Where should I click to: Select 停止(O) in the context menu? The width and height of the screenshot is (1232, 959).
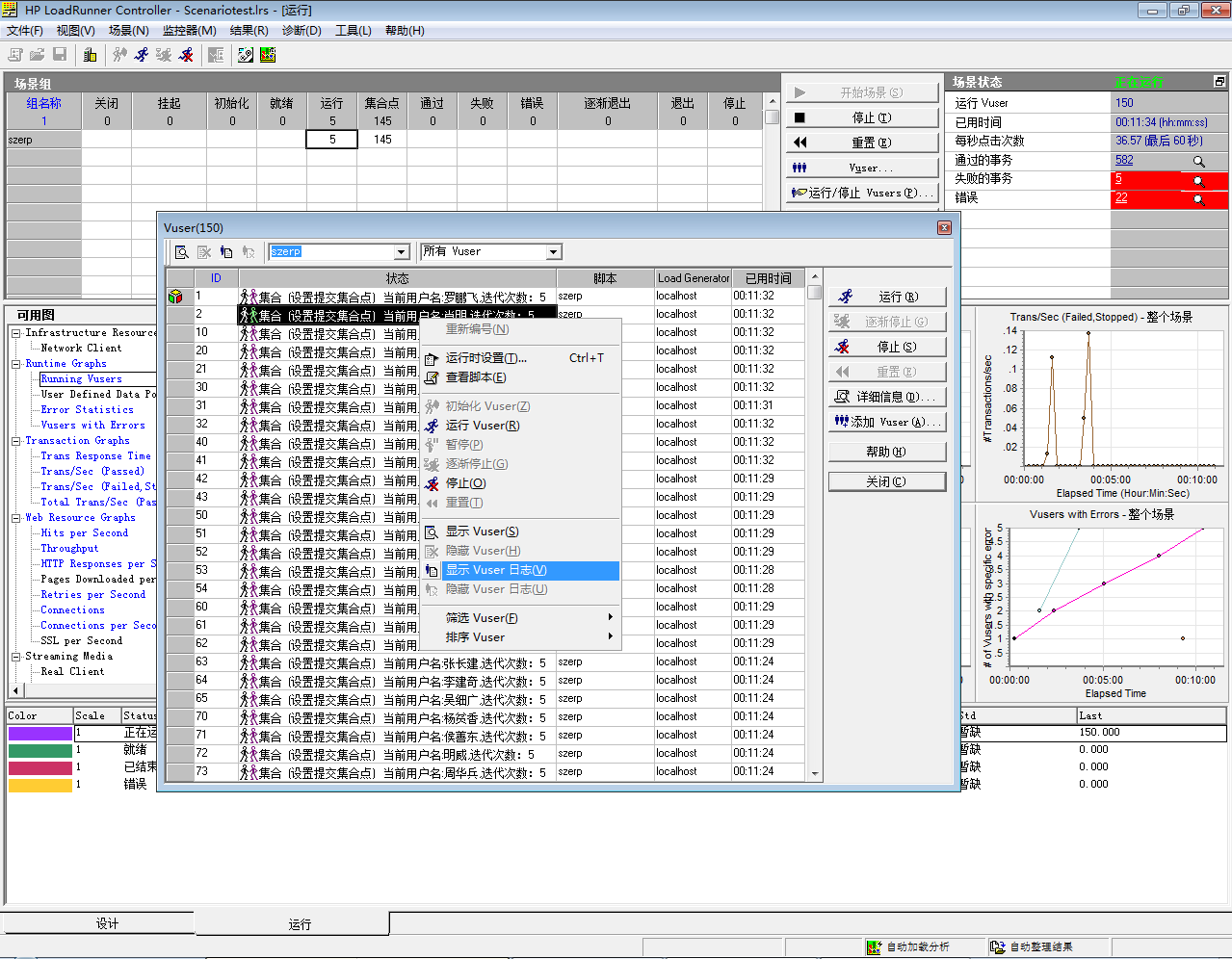point(520,483)
